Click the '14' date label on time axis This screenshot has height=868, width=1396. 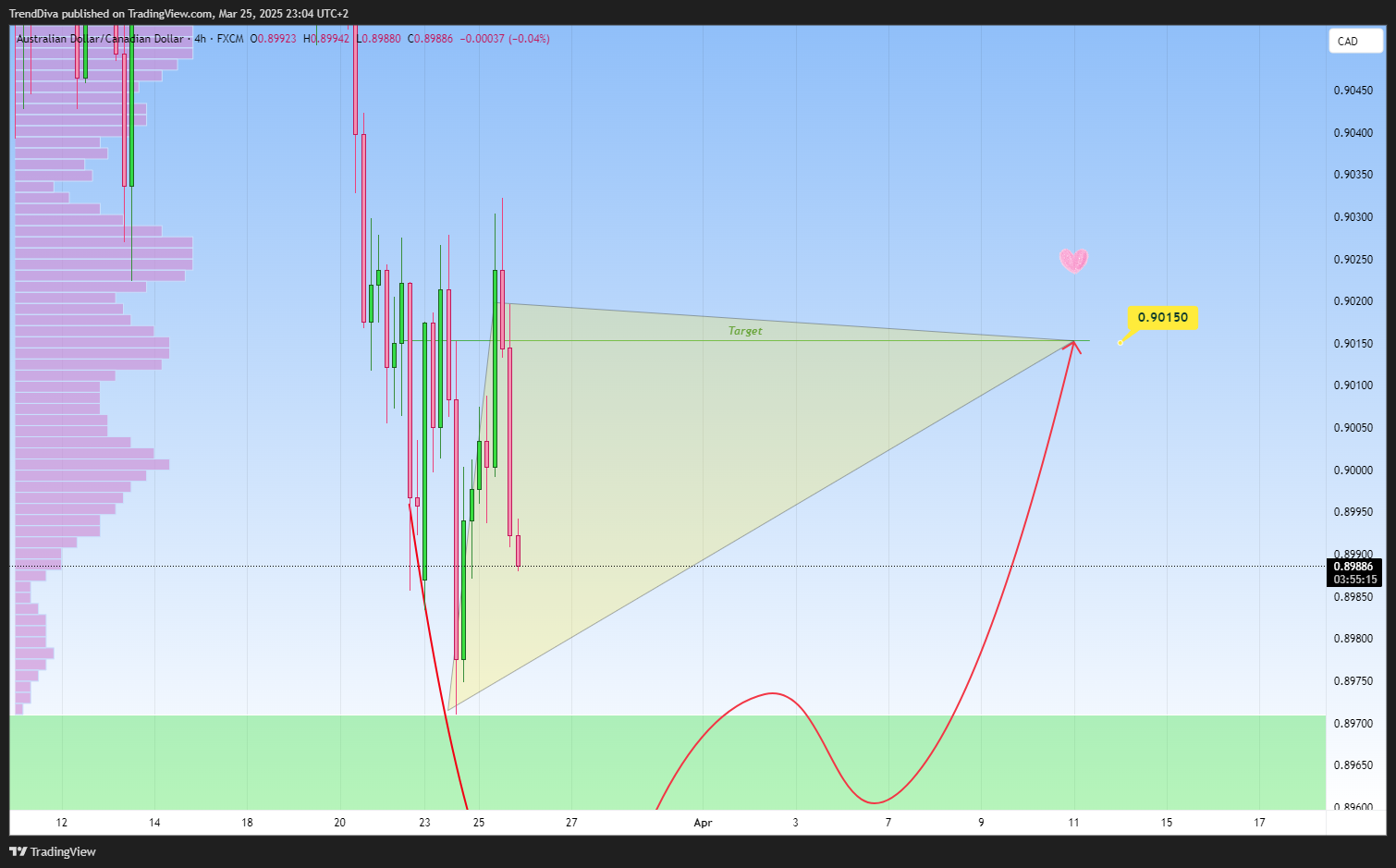coord(154,823)
